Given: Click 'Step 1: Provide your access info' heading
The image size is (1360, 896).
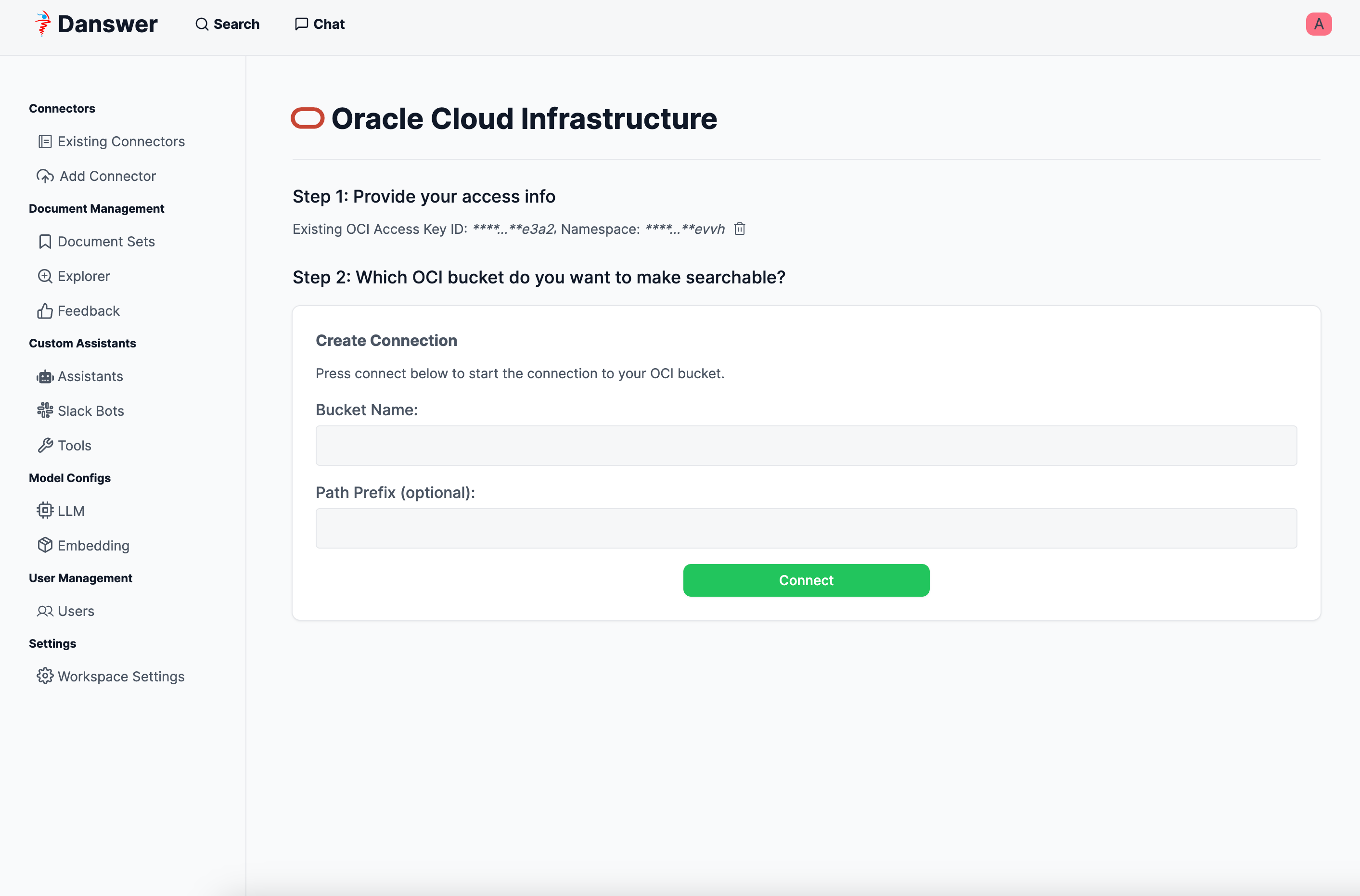Looking at the screenshot, I should 424,196.
